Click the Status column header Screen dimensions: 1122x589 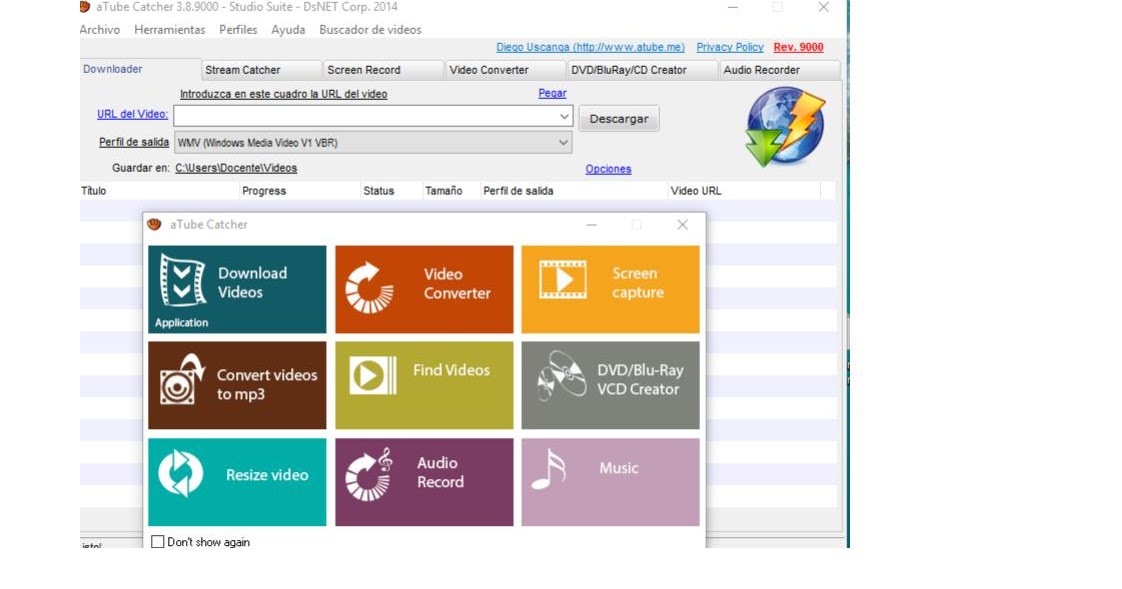391,191
